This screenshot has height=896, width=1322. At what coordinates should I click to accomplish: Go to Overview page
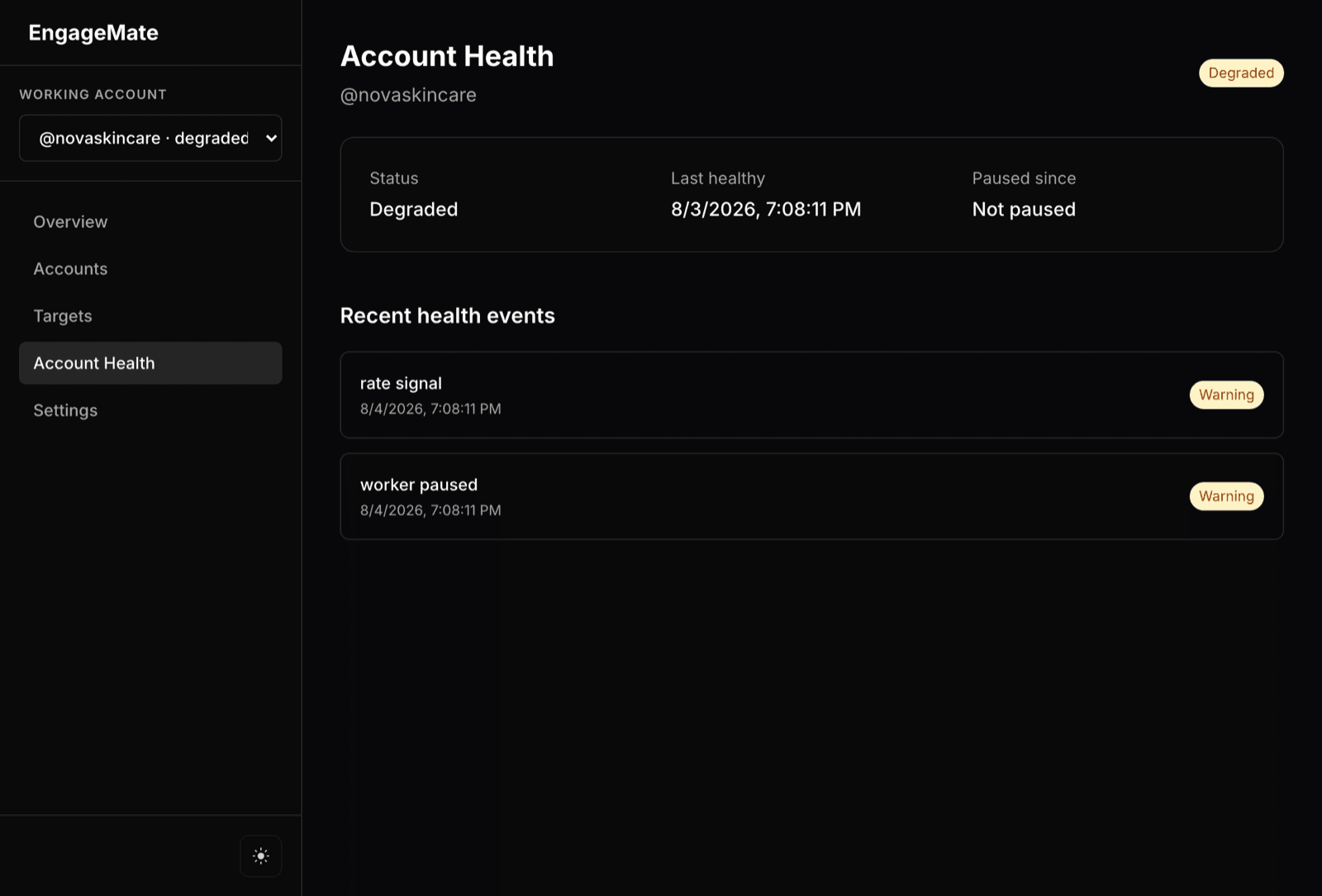click(x=150, y=222)
